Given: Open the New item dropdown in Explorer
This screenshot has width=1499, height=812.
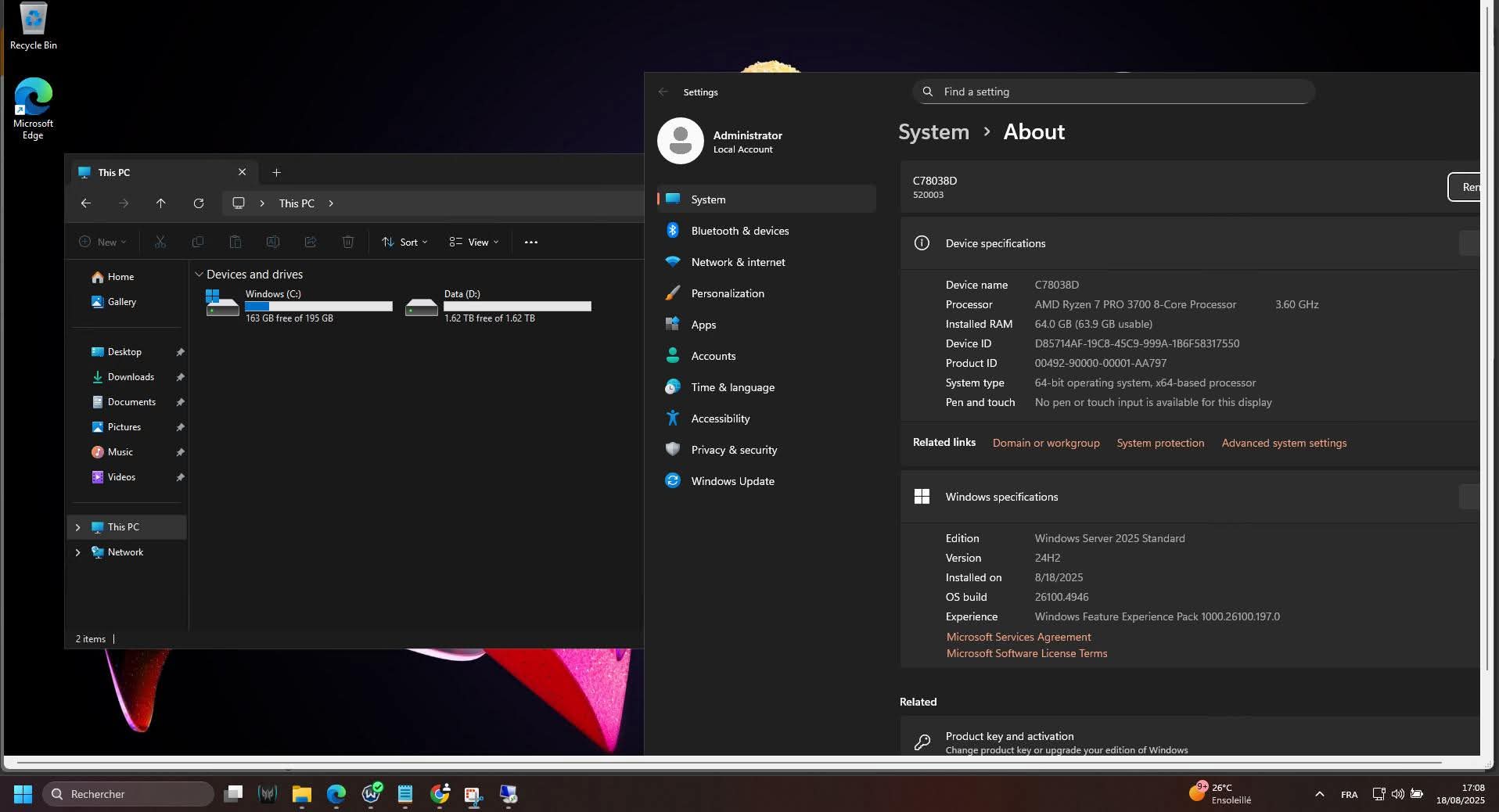Looking at the screenshot, I should point(102,243).
